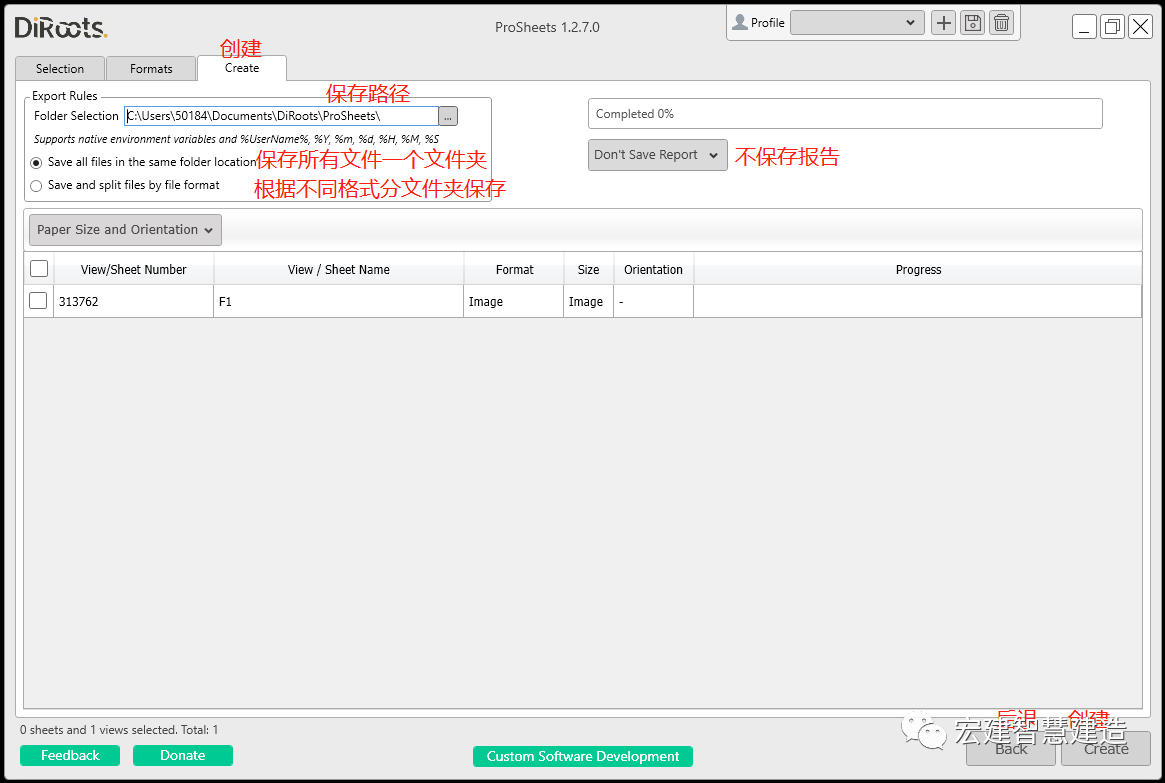Click the Format column header

pyautogui.click(x=514, y=270)
